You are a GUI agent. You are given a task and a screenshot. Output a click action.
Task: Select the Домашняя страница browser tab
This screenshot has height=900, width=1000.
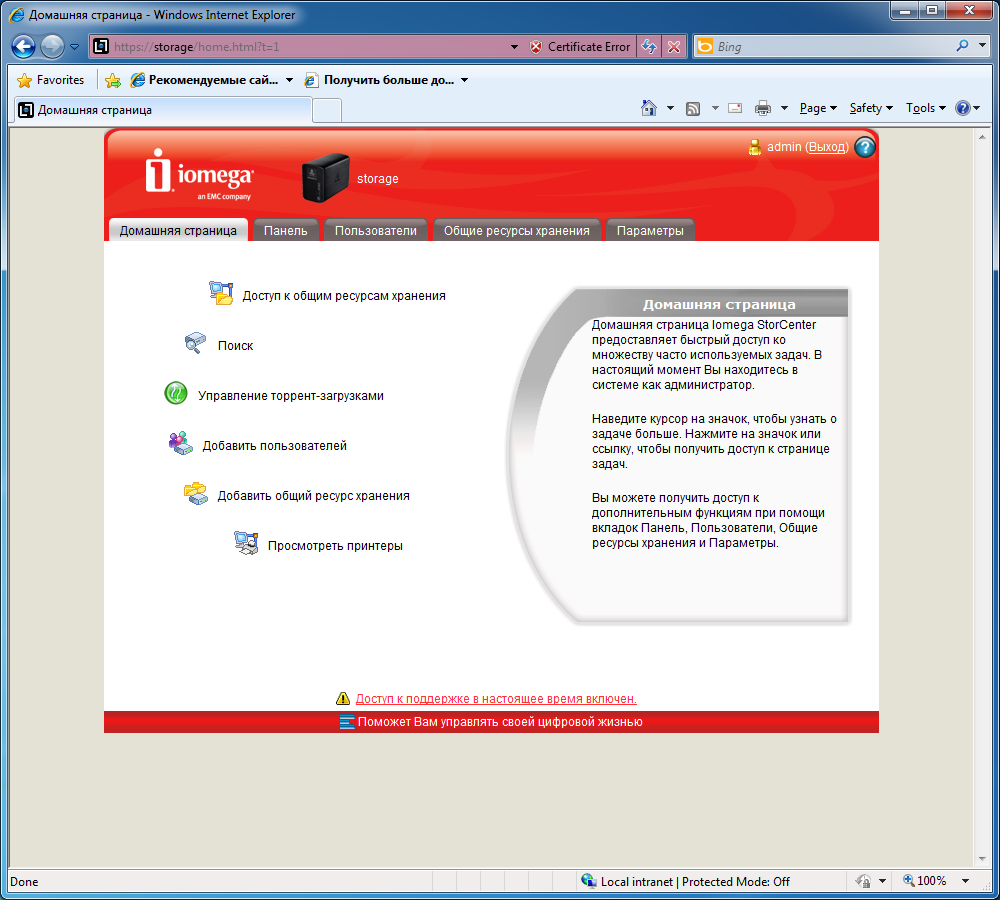(x=163, y=110)
